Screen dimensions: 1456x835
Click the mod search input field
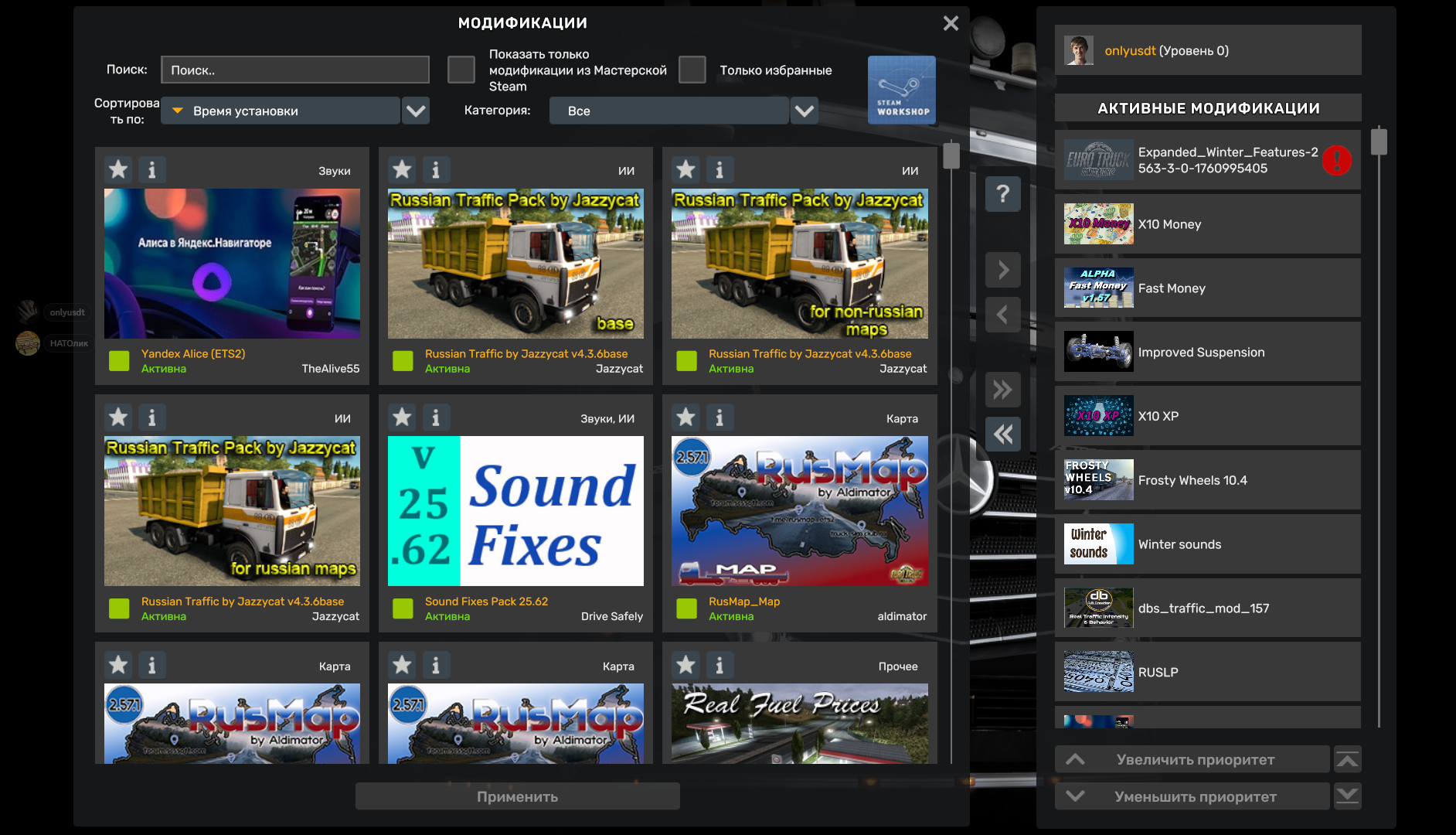[x=294, y=70]
